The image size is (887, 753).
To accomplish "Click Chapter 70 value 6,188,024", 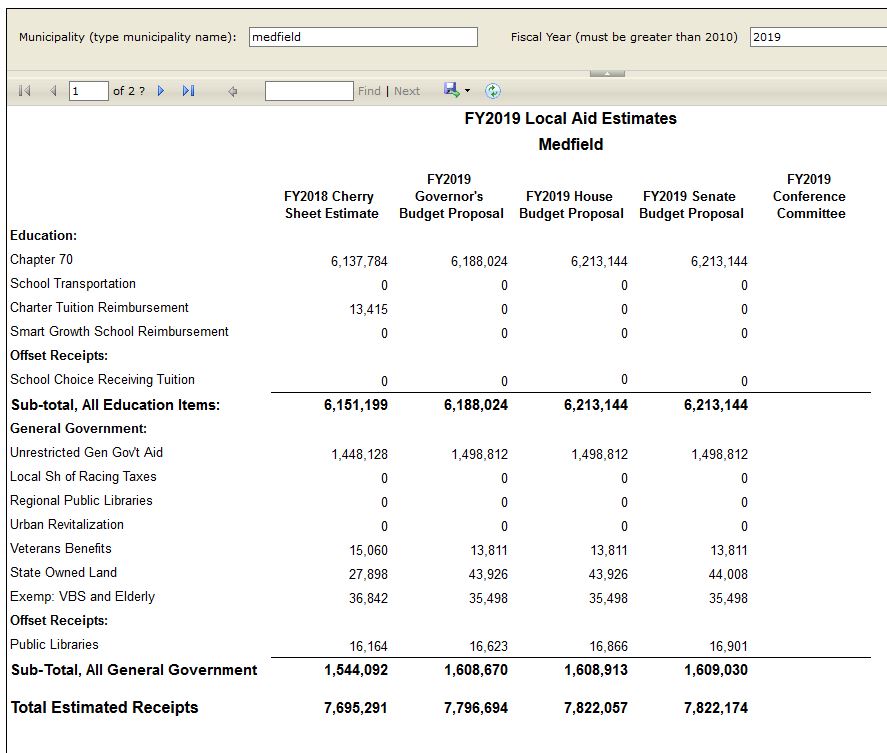I will [479, 261].
